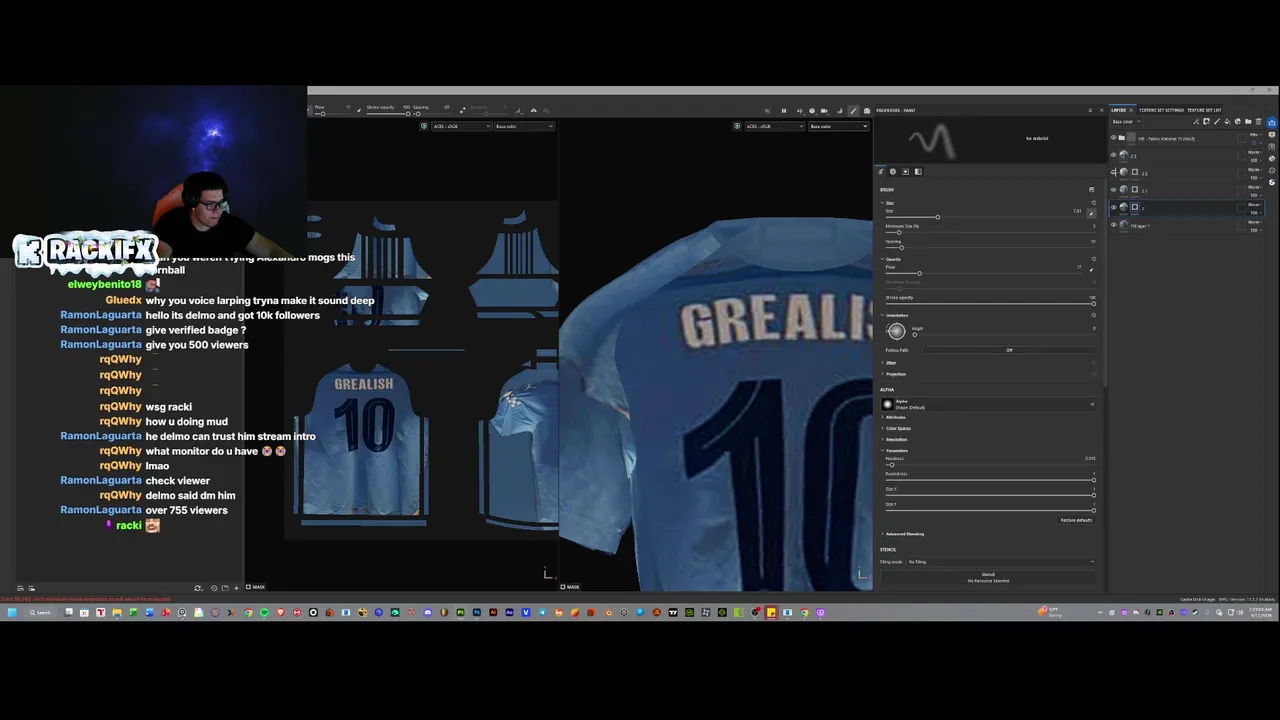Undock the Properties - Paint panel
1280x720 pixels.
click(x=1090, y=110)
